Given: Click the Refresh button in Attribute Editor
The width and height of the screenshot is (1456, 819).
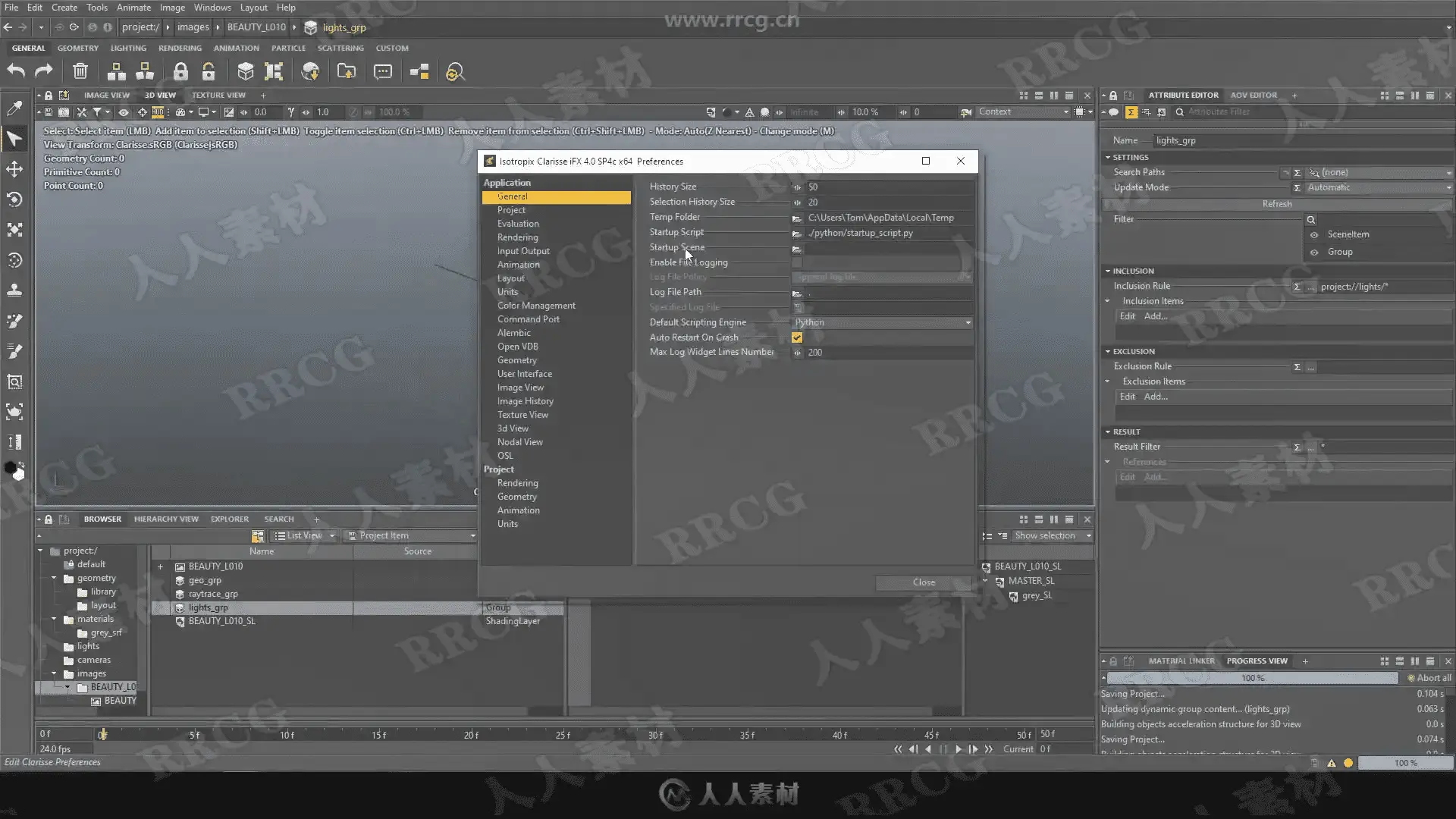Looking at the screenshot, I should tap(1276, 204).
